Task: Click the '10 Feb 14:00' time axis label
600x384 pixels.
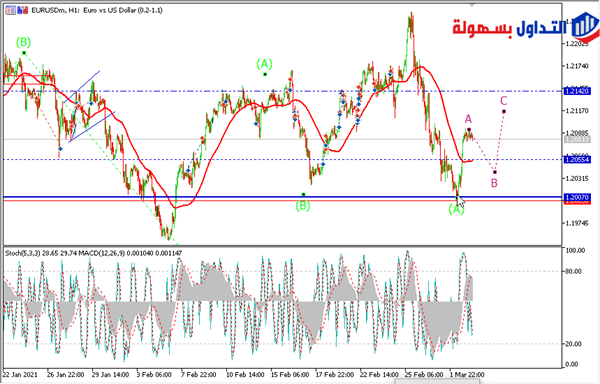Action: pos(245,374)
